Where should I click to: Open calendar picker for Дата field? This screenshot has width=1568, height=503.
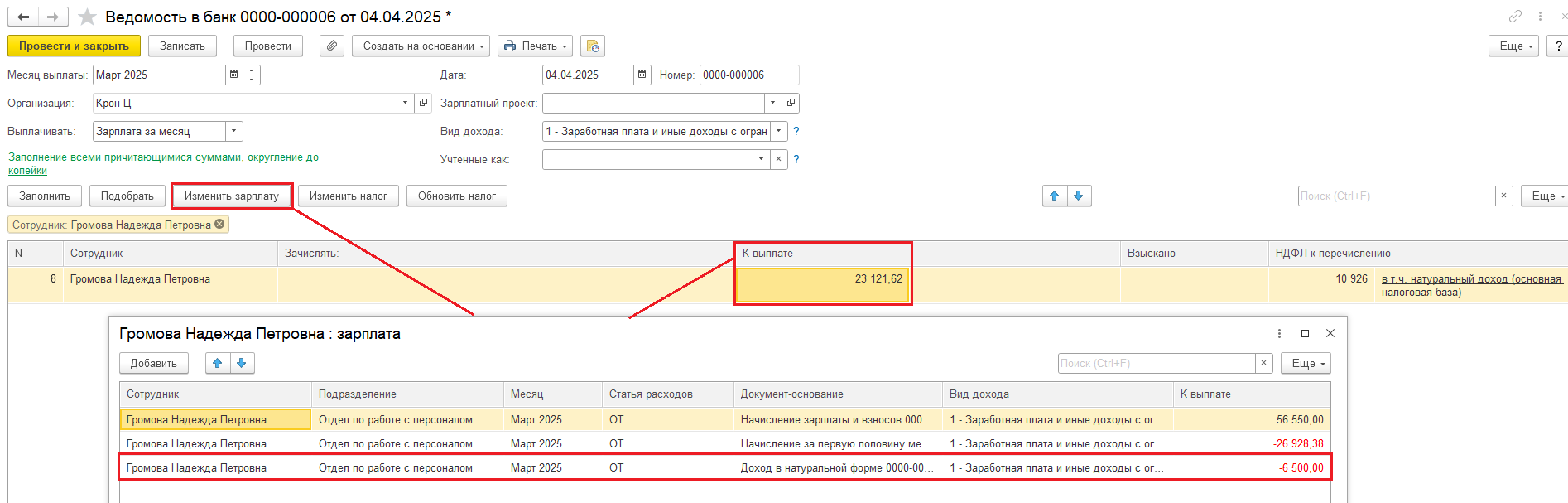[642, 75]
